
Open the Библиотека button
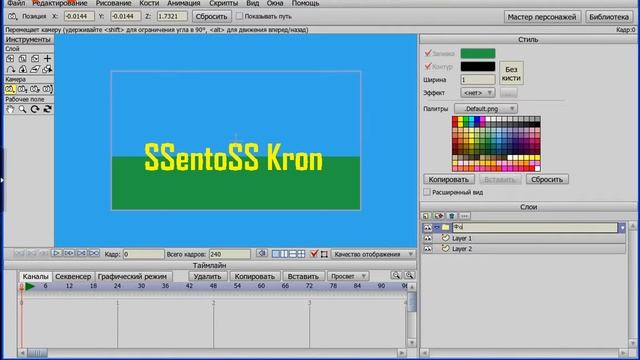coord(609,17)
